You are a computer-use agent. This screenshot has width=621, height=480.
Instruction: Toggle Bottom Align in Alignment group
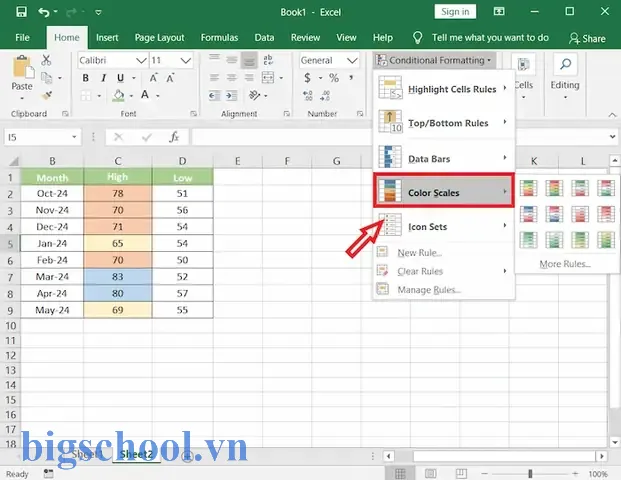click(249, 60)
